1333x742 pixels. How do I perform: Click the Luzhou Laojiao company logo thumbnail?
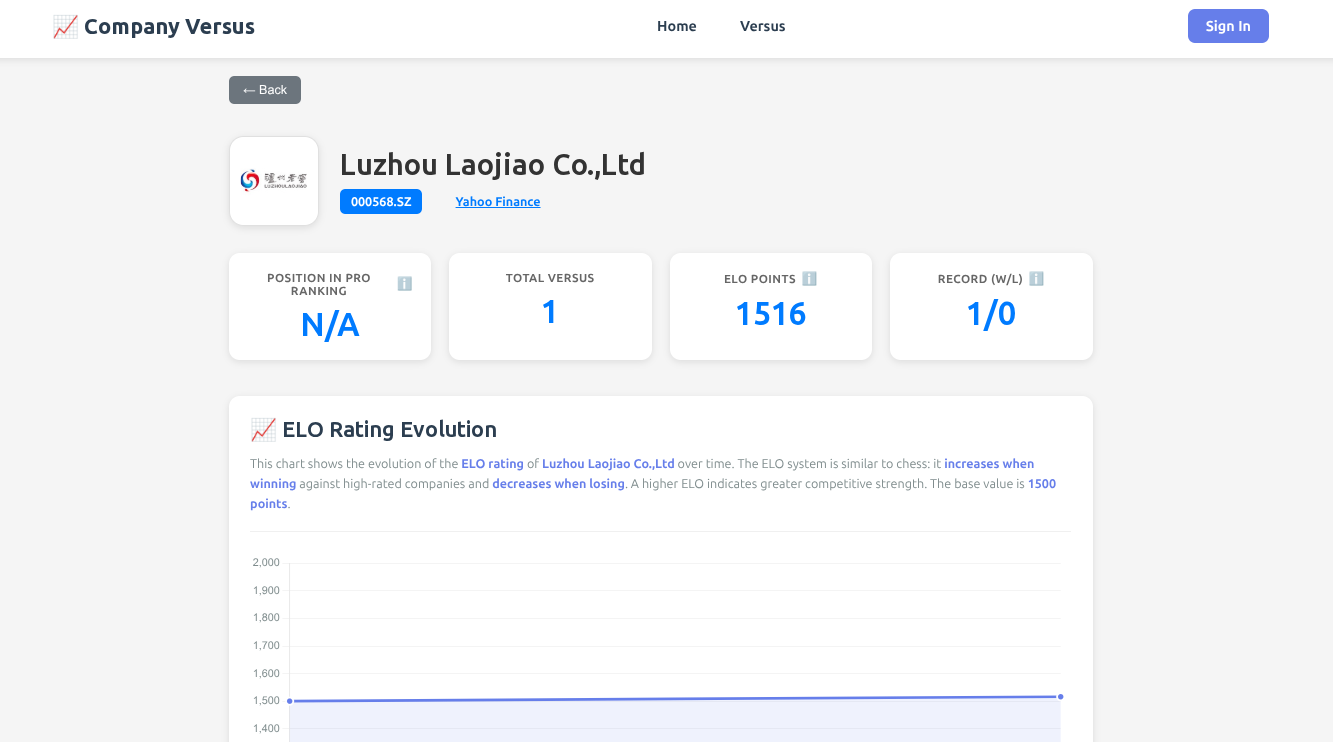click(x=274, y=181)
